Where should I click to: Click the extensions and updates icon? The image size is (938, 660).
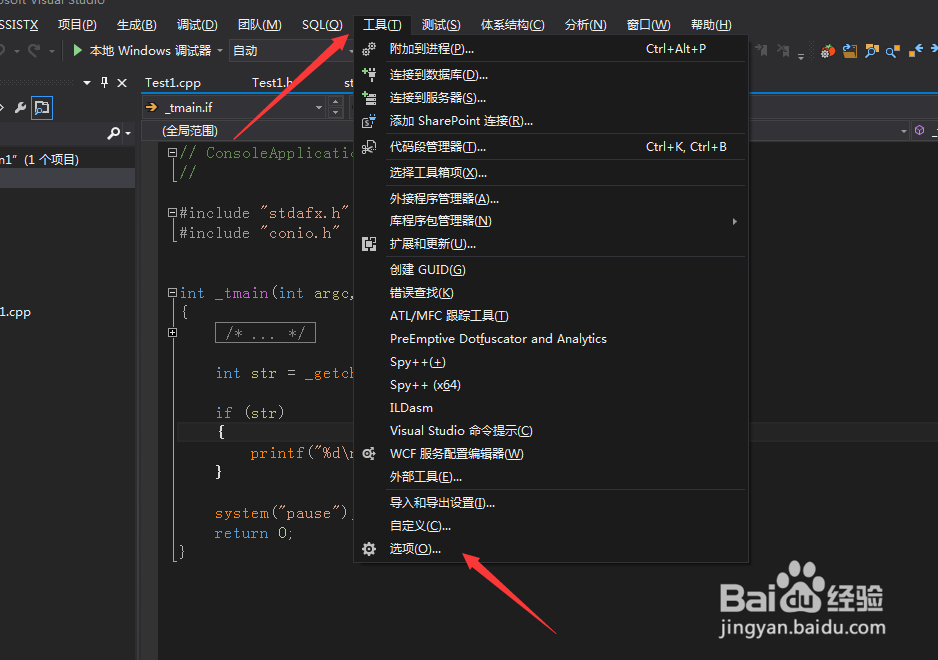369,244
